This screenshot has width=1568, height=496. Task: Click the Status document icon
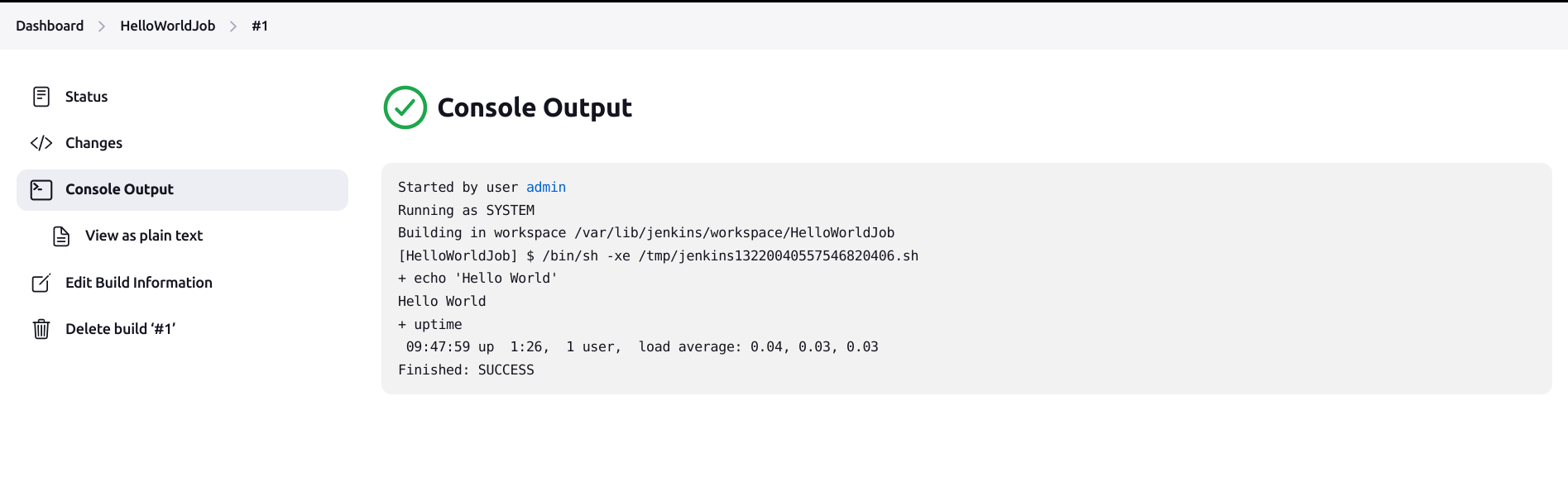(41, 96)
